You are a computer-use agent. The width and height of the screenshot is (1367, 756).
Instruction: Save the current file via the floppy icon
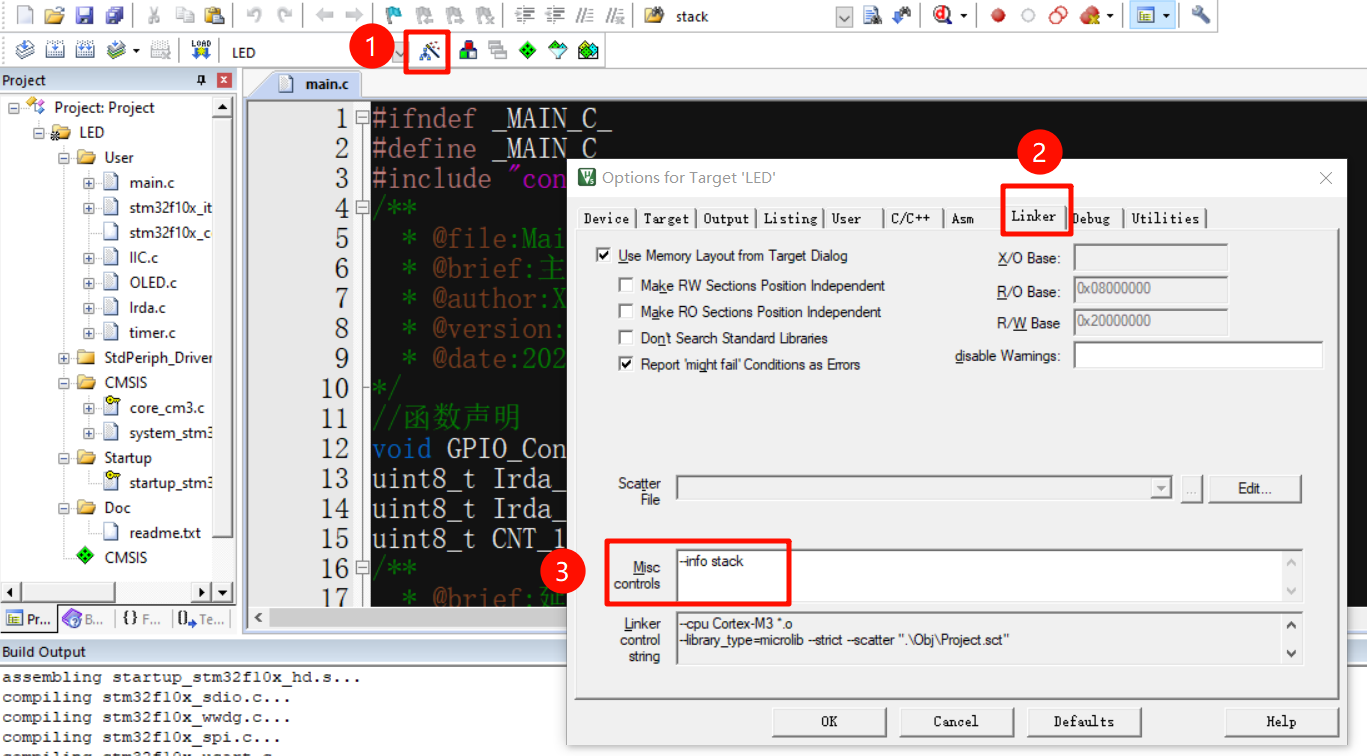tap(85, 15)
